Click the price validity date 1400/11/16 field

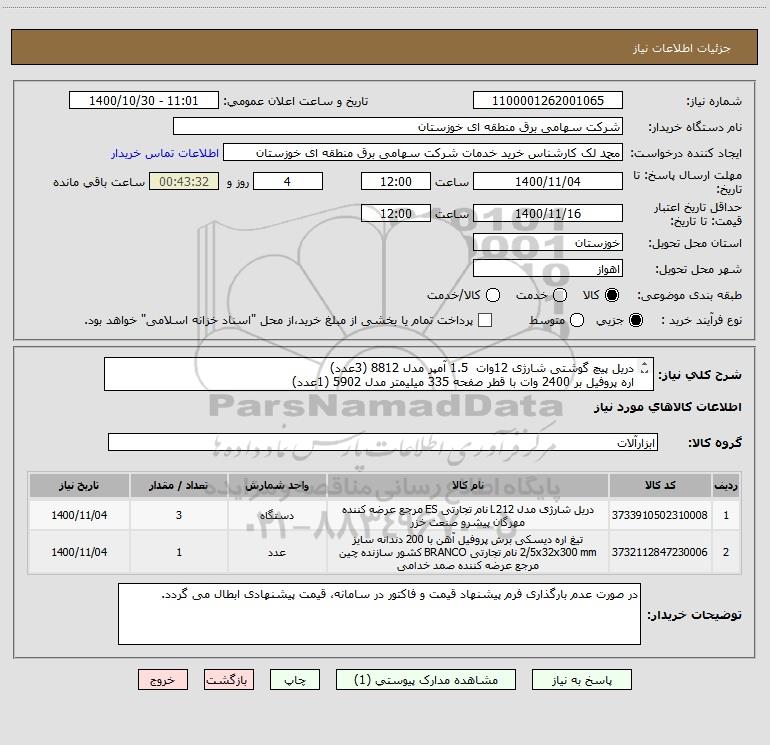(548, 213)
